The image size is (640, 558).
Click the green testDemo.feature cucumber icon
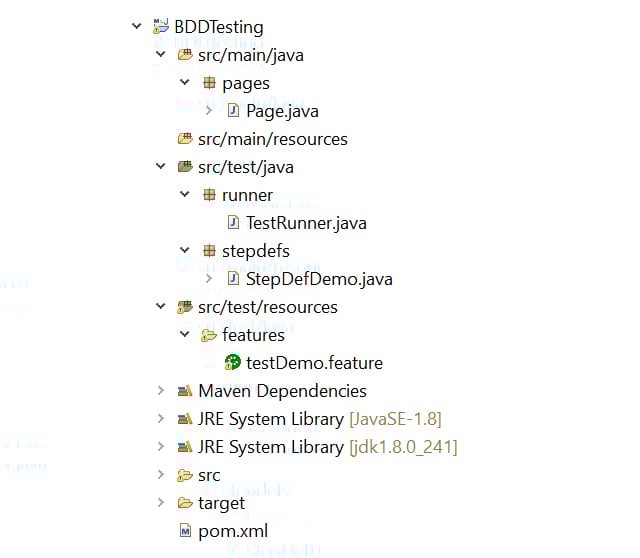pyautogui.click(x=233, y=363)
